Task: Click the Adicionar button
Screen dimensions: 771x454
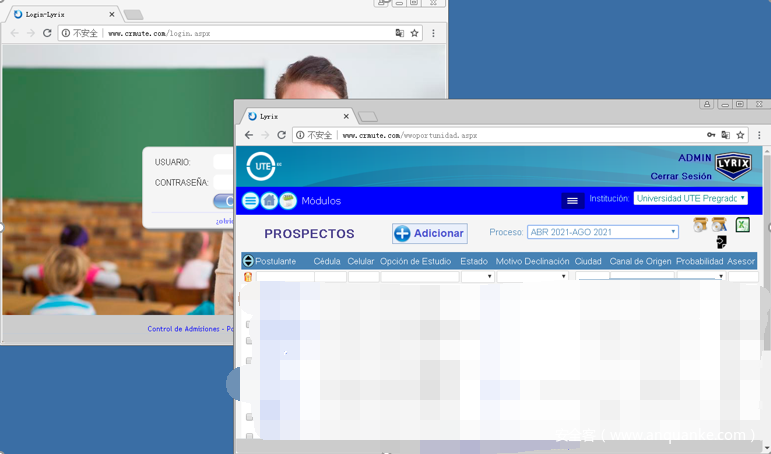Action: (429, 233)
